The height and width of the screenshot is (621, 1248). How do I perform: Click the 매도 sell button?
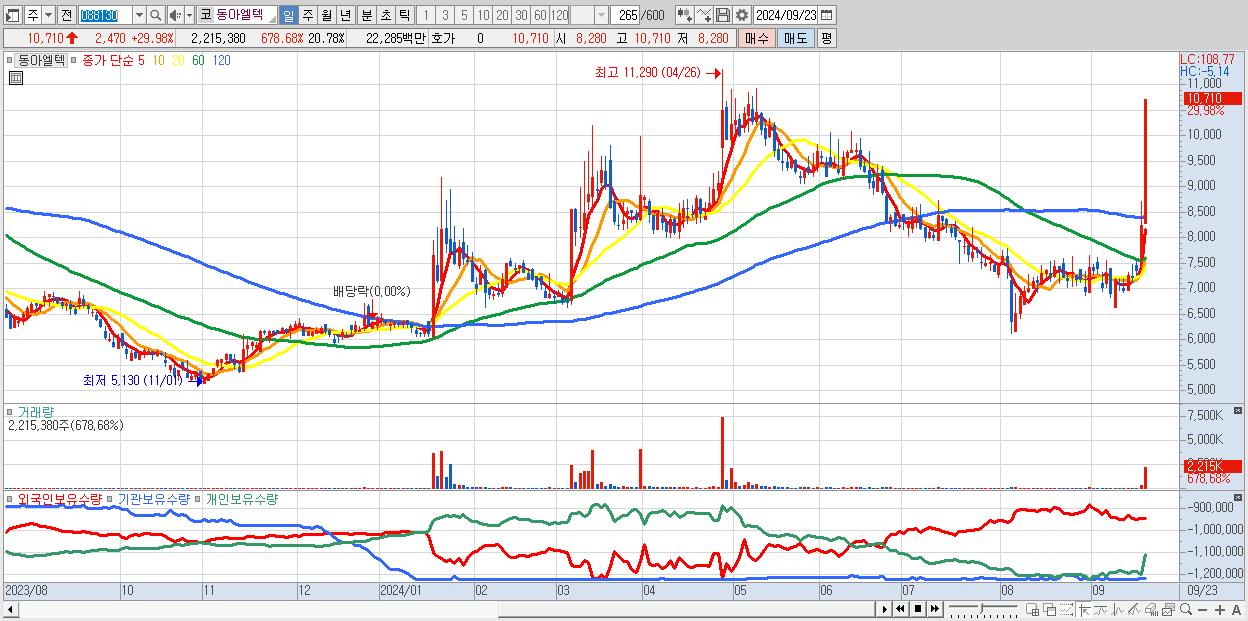coord(796,38)
